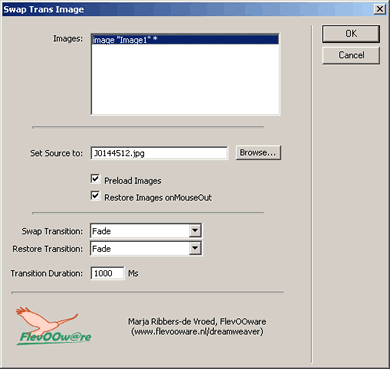Screen dimensions: 390x369
Task: Open the Swap Transition dropdown
Action: (x=195, y=231)
